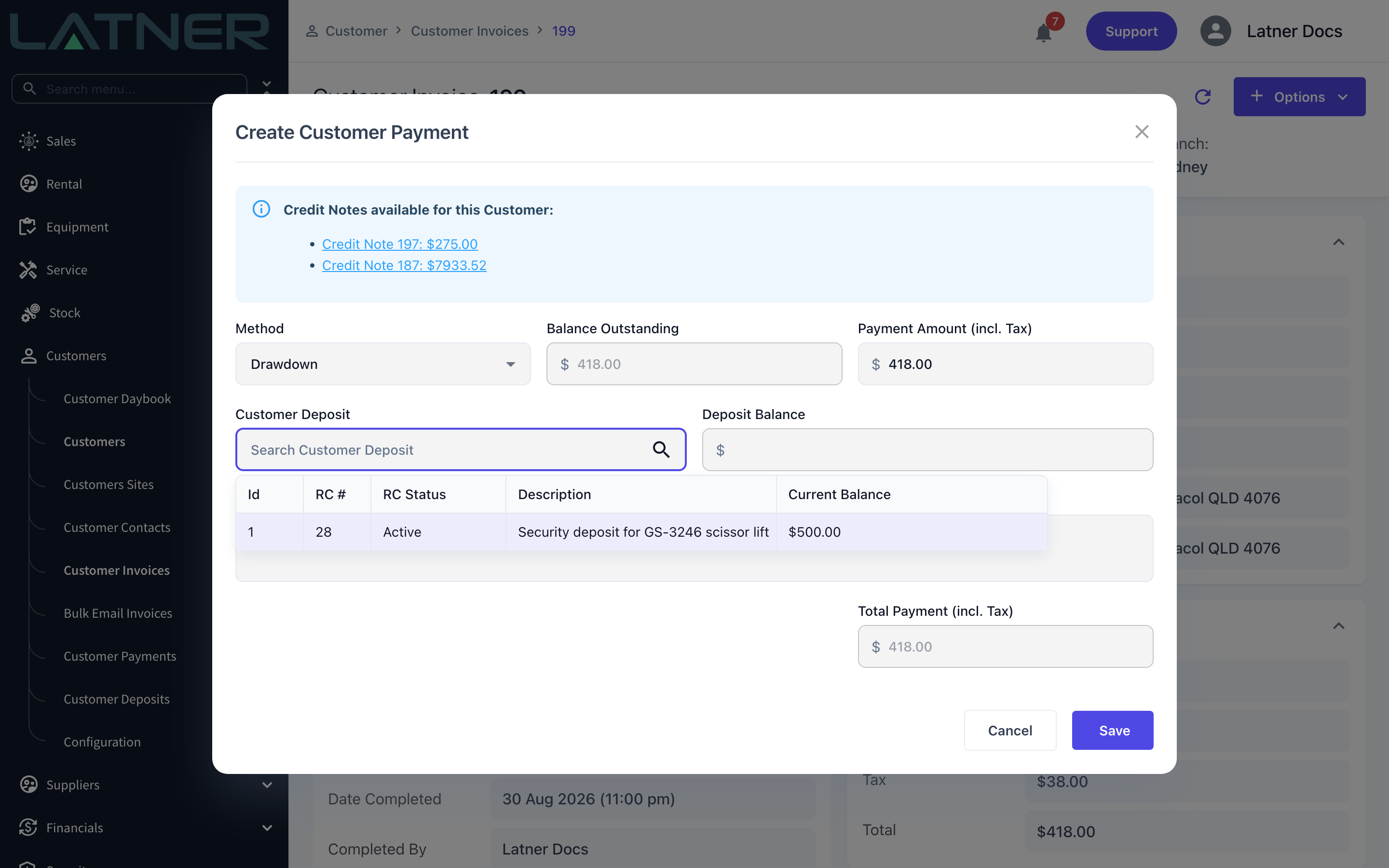Open Customers Sites

[109, 485]
